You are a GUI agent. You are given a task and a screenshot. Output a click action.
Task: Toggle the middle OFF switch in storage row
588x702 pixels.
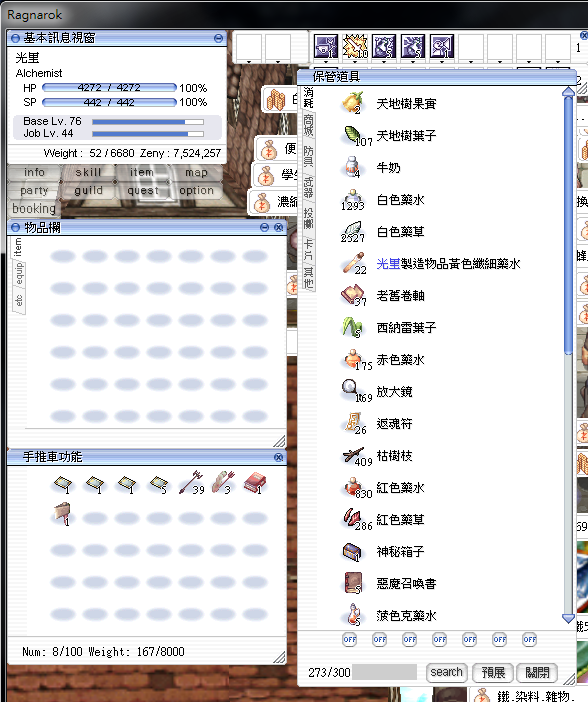point(440,639)
